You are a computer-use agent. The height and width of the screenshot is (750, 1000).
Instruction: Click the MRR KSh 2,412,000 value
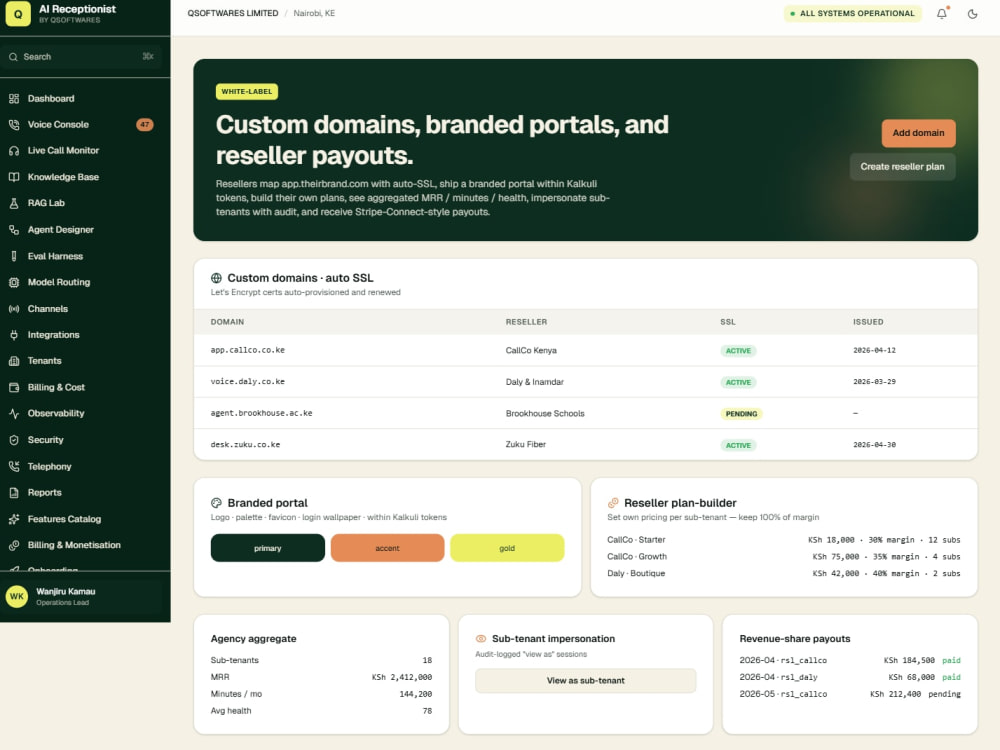pos(402,677)
